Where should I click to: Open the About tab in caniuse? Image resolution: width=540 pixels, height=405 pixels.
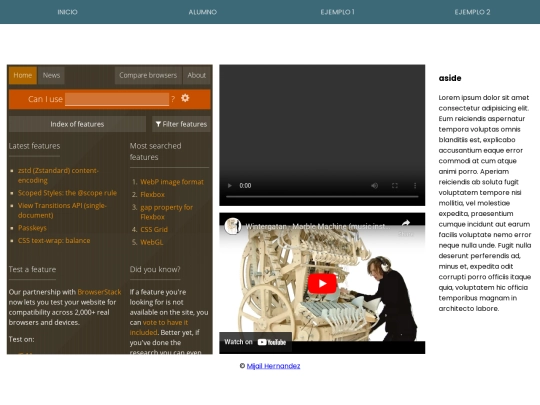[x=197, y=75]
